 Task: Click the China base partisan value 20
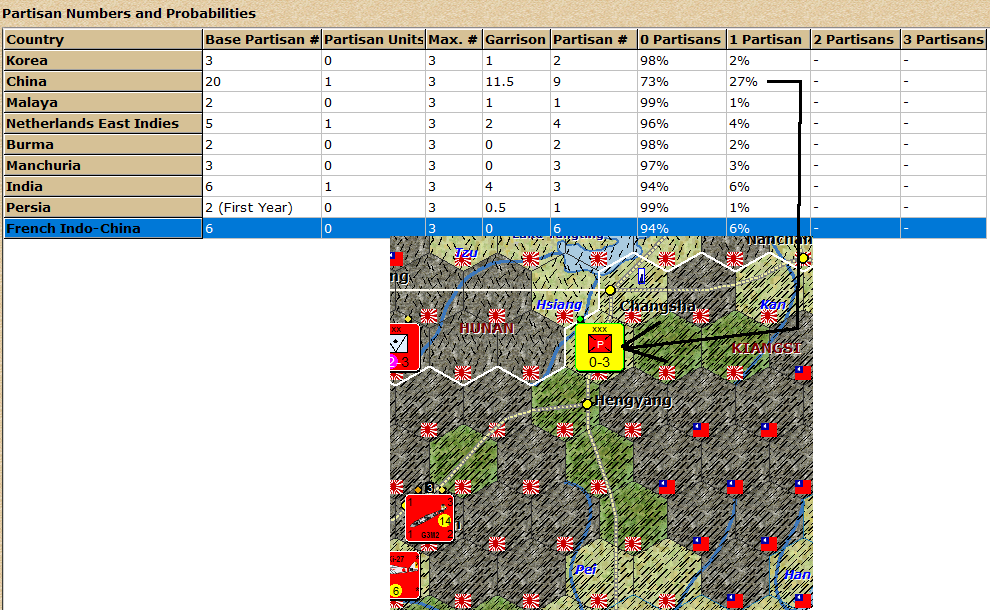(x=262, y=81)
